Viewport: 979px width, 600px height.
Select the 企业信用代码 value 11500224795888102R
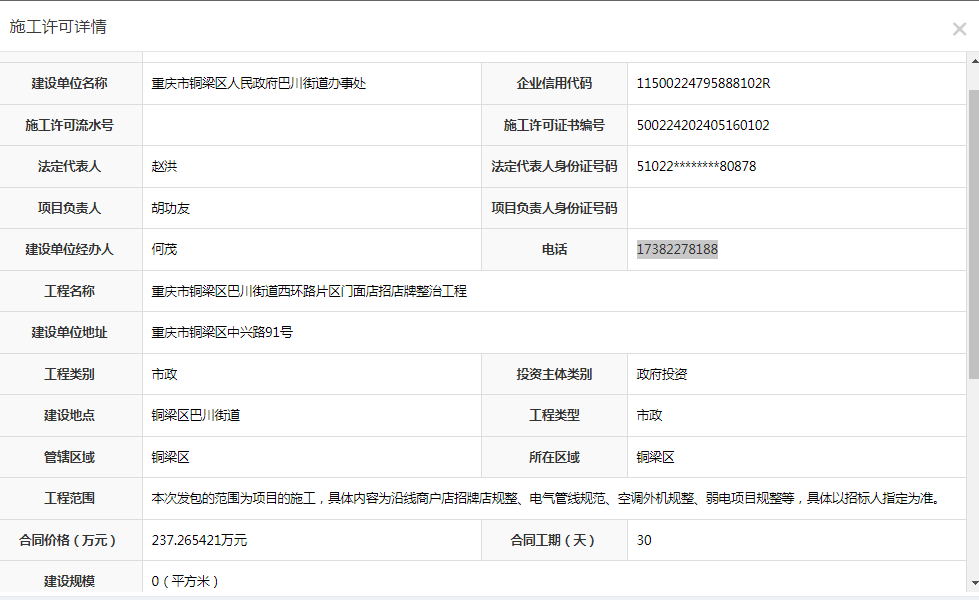point(703,83)
